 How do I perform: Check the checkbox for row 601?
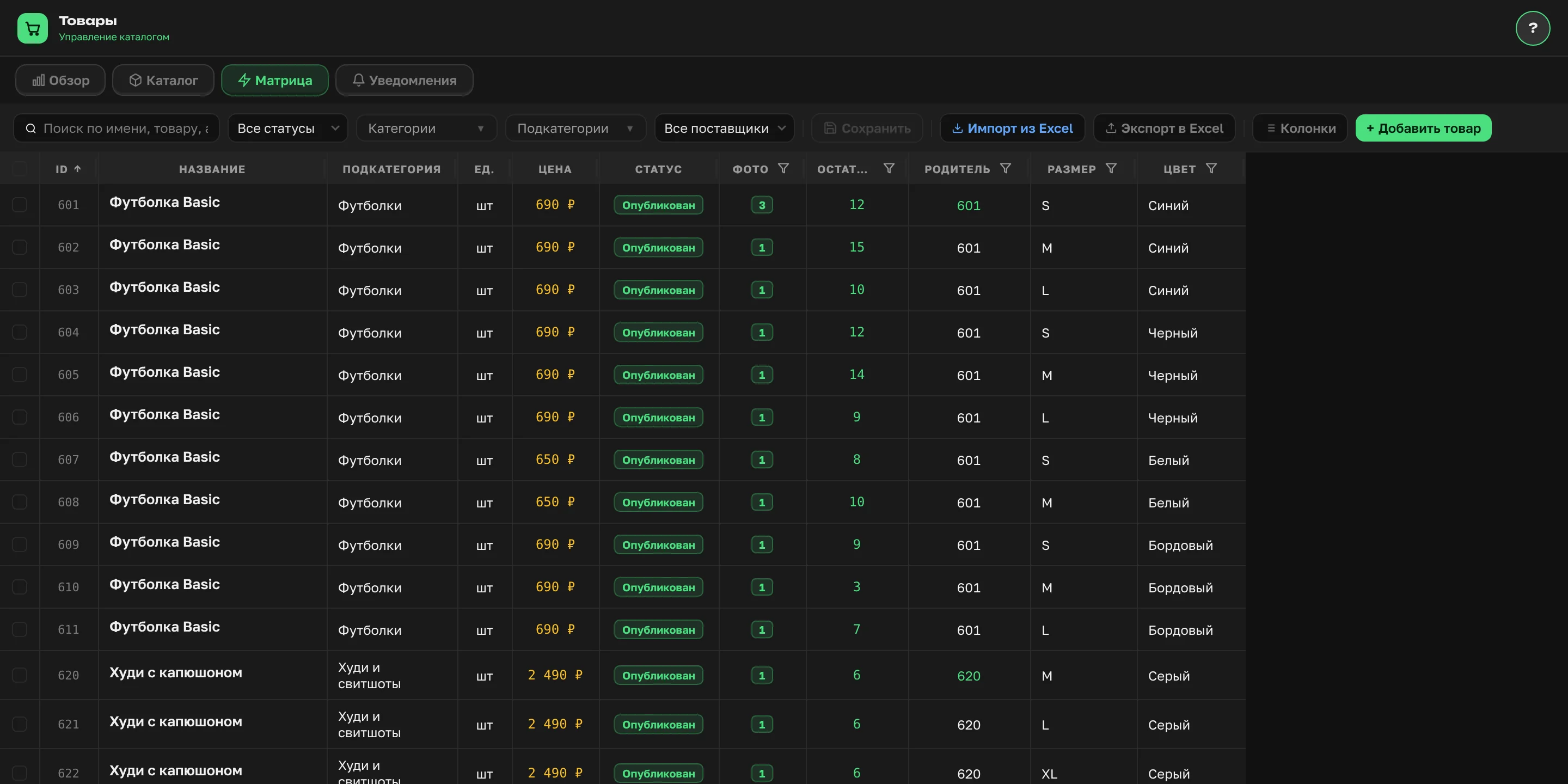coord(20,205)
